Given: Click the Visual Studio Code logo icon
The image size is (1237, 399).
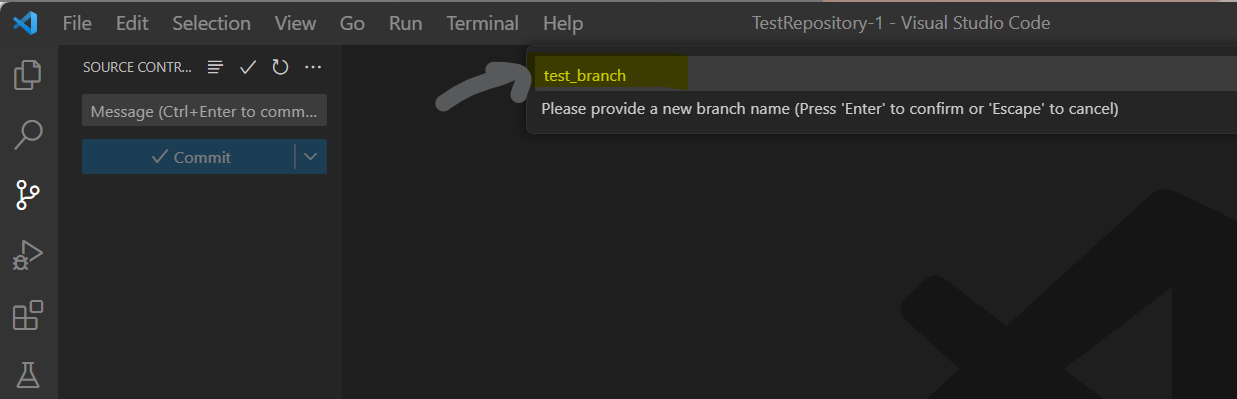Looking at the screenshot, I should [26, 22].
